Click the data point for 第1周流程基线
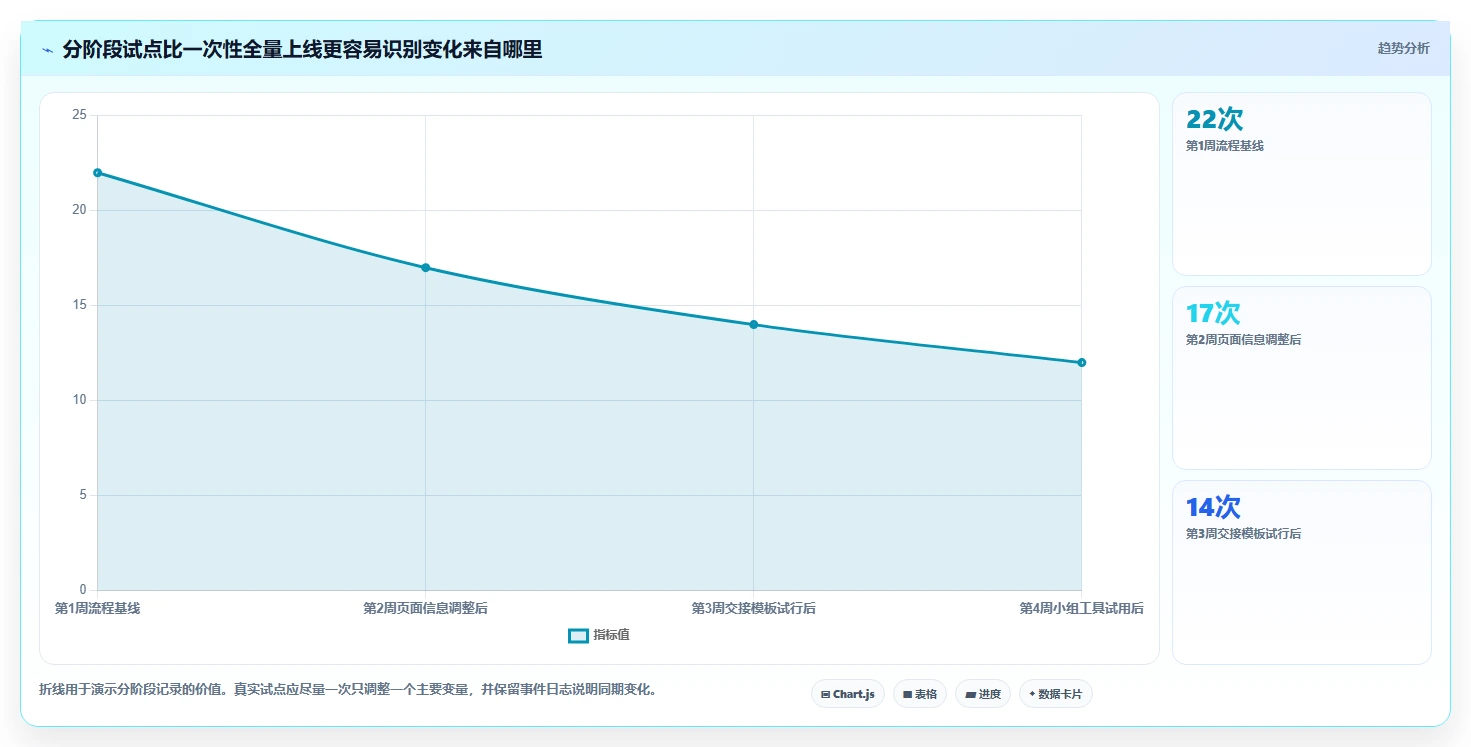The image size is (1471, 747). click(98, 173)
